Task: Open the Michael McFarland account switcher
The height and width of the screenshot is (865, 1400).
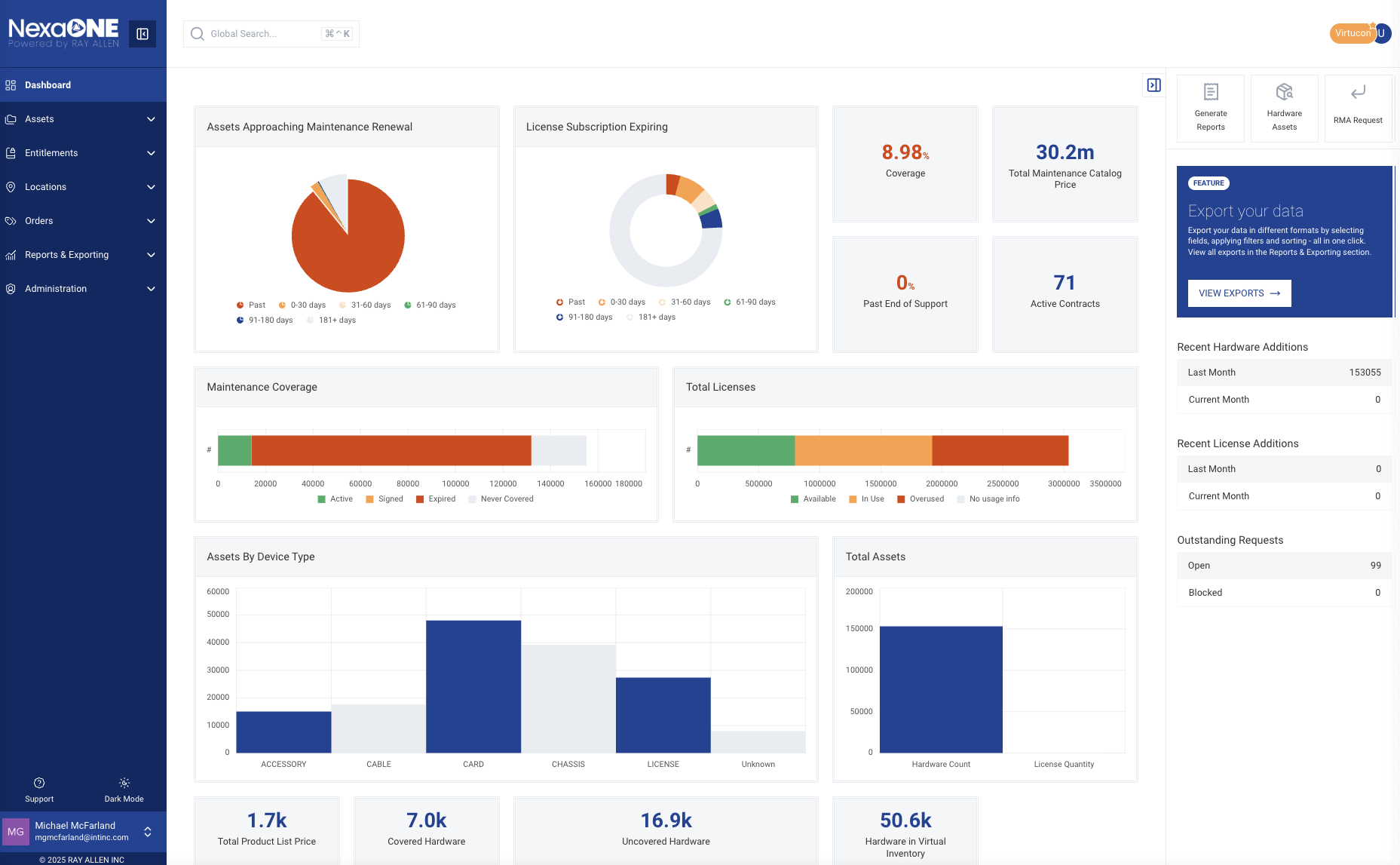Action: point(148,831)
